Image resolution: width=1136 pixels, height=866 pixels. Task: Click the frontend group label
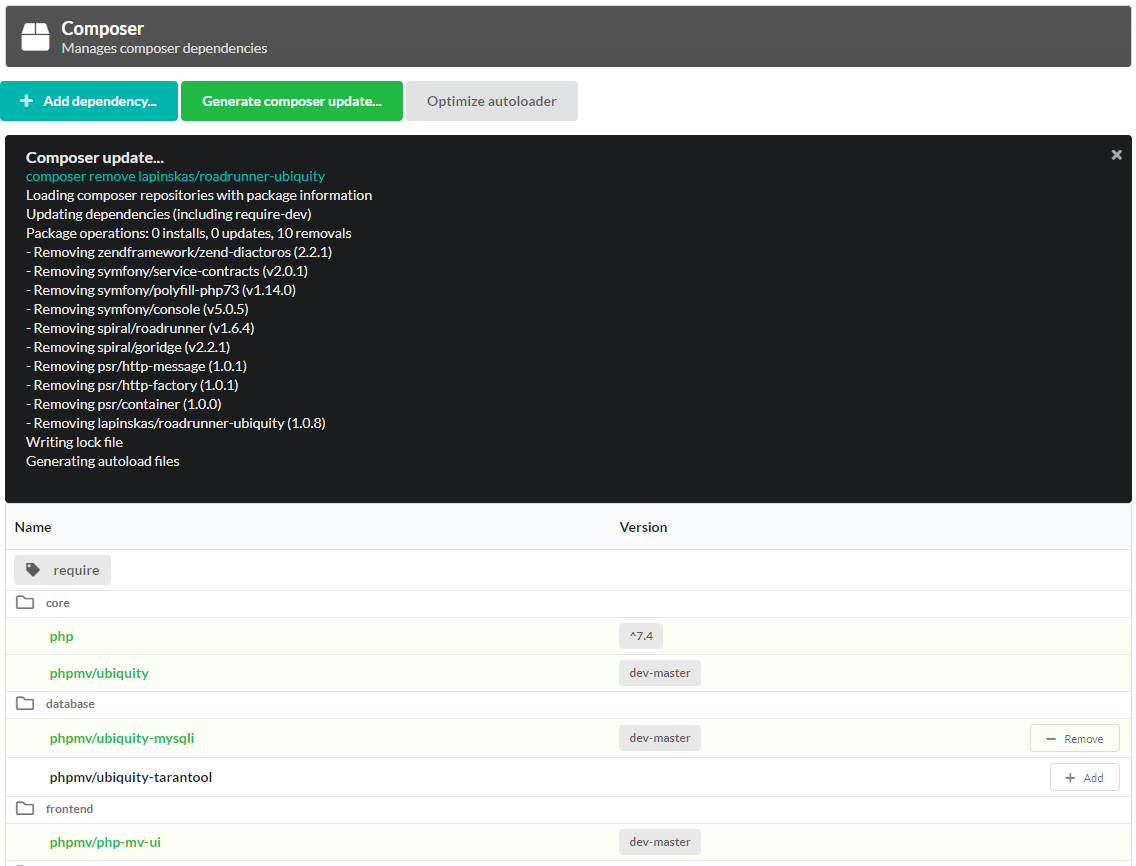pyautogui.click(x=70, y=809)
